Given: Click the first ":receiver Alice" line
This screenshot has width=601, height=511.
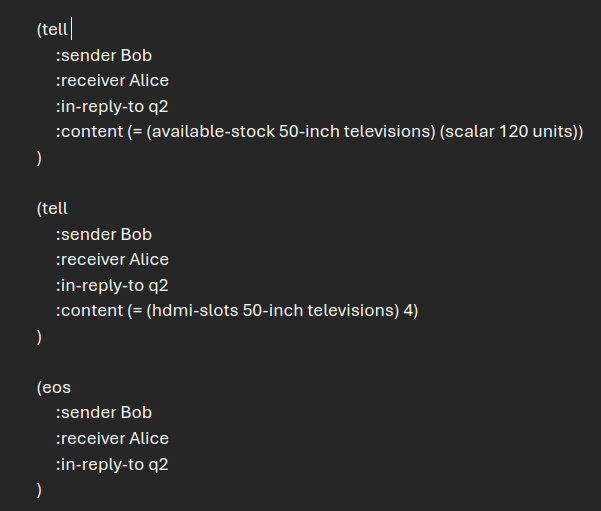Looking at the screenshot, I should pyautogui.click(x=112, y=81).
